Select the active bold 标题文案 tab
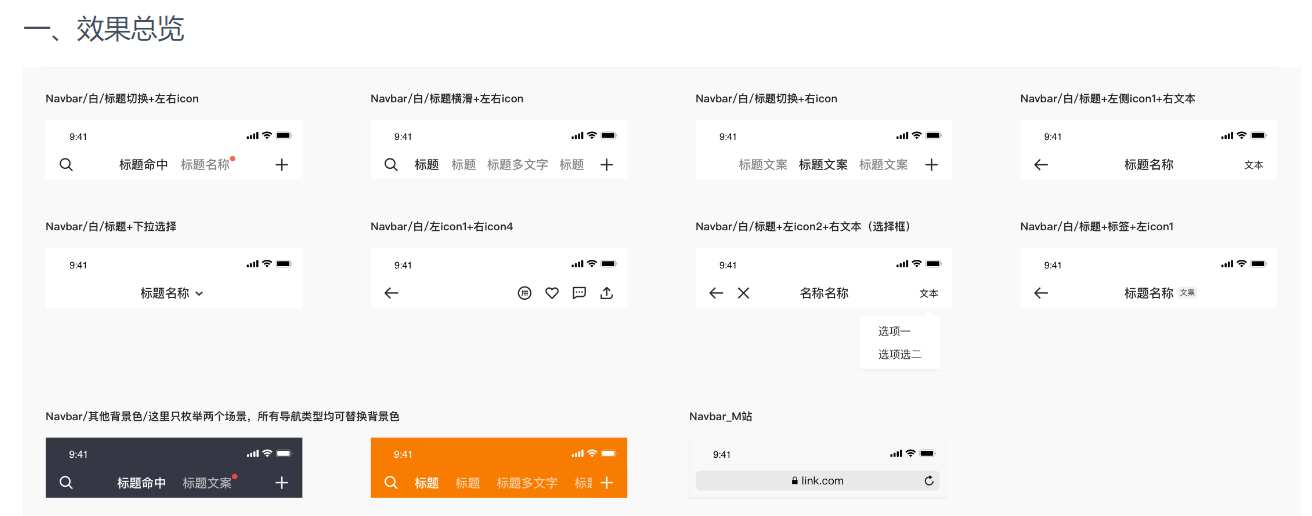The height and width of the screenshot is (516, 1312). [824, 165]
